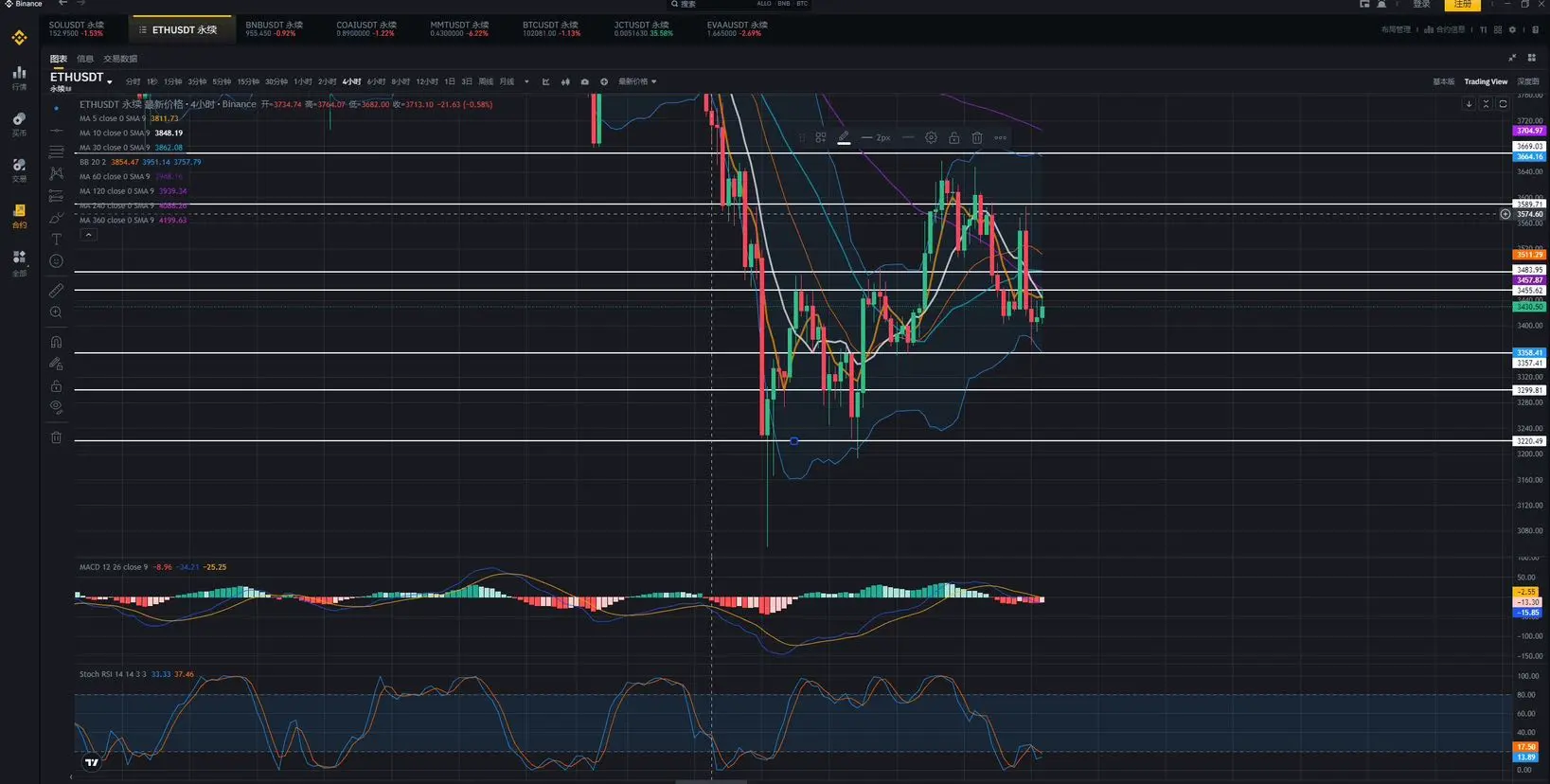Image resolution: width=1550 pixels, height=784 pixels.
Task: Open the 合约 futures section
Action: click(19, 216)
